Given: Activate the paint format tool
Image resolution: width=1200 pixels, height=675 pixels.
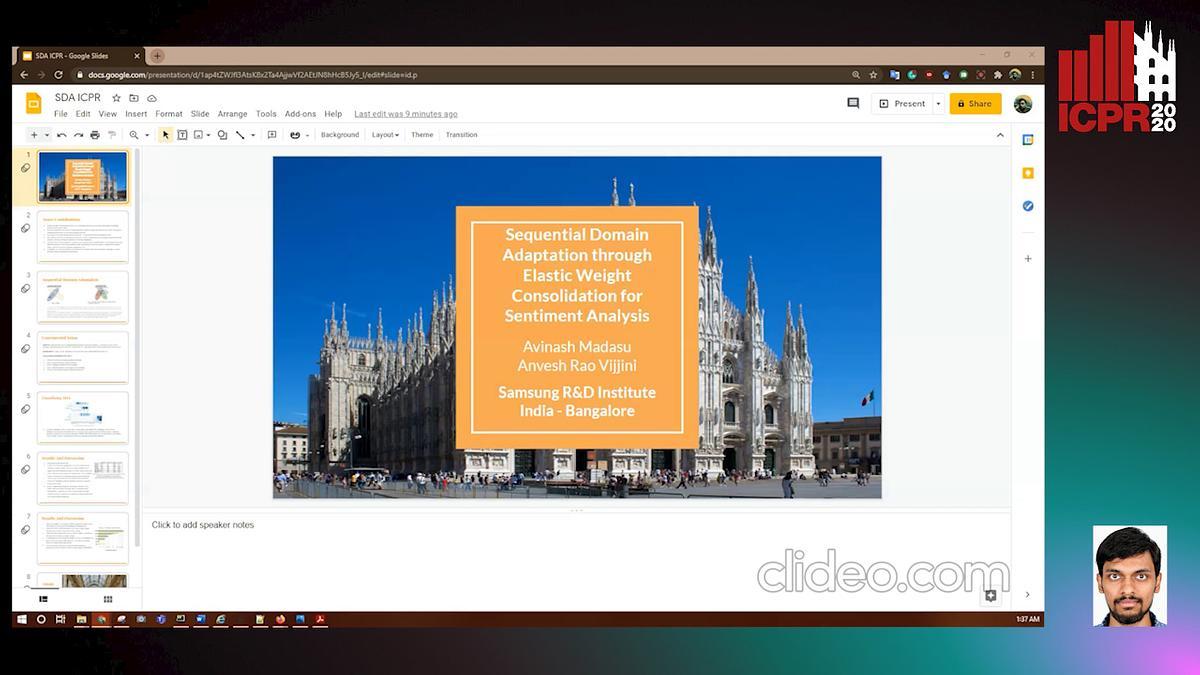Looking at the screenshot, I should pos(111,135).
